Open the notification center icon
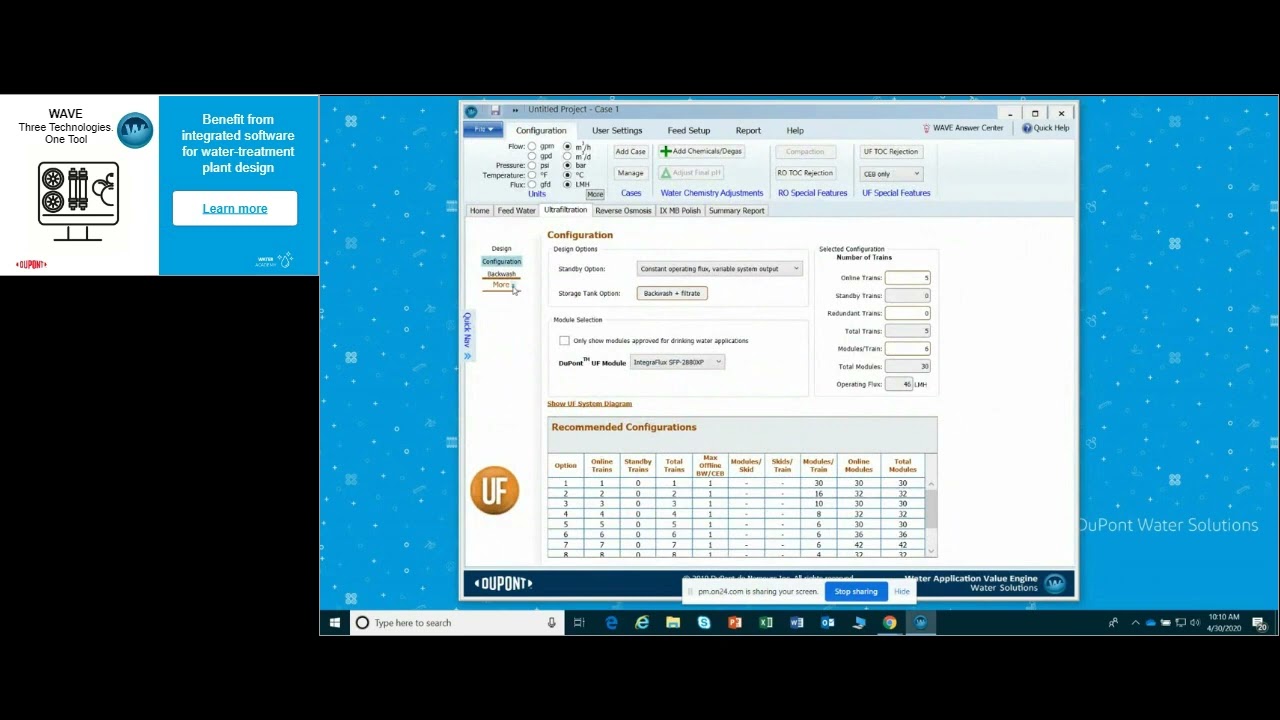This screenshot has height=720, width=1280. point(1260,623)
